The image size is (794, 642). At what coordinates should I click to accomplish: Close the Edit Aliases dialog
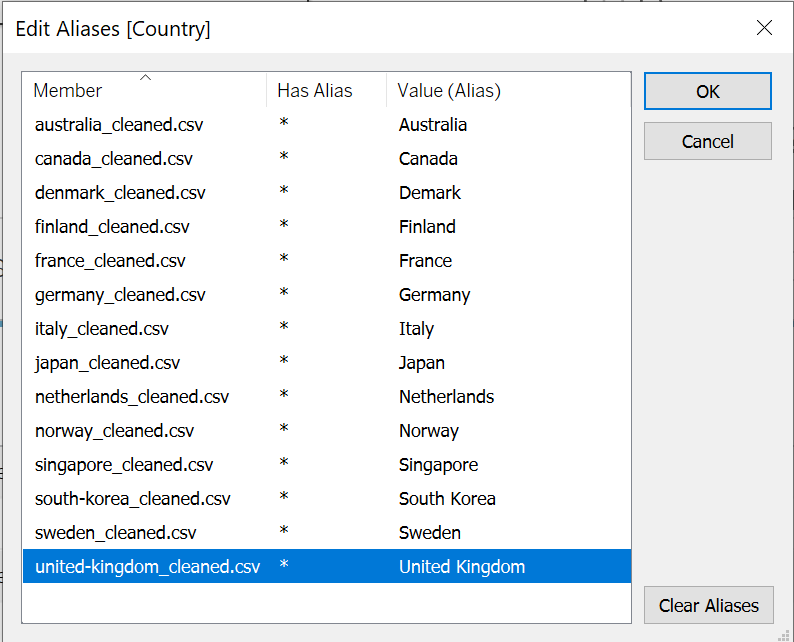(764, 28)
